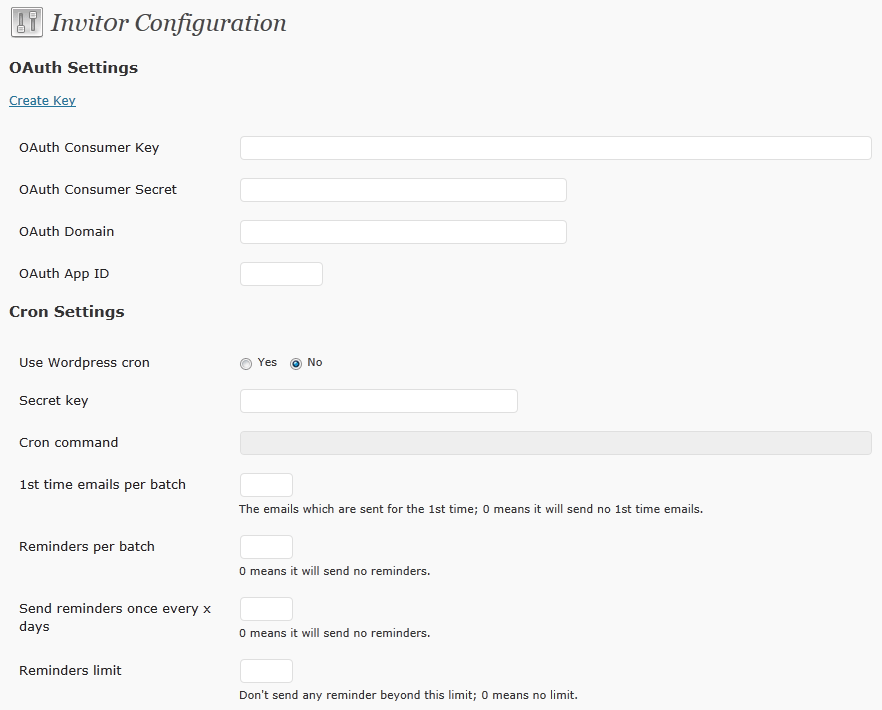The image size is (882, 710).
Task: Open the Create Key link
Action: point(42,101)
